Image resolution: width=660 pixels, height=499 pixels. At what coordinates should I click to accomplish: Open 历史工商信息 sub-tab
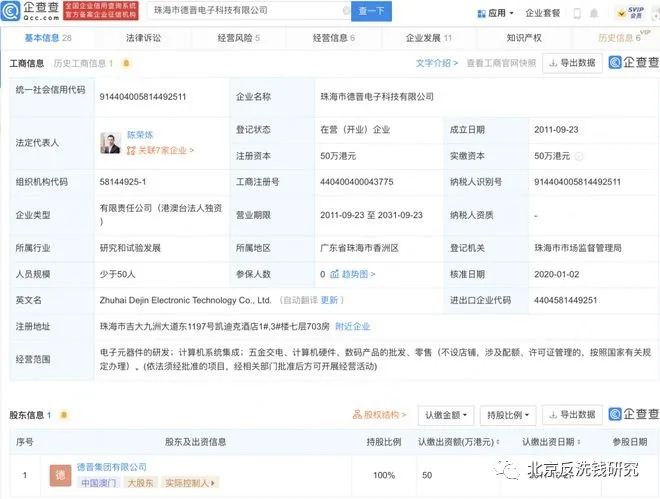click(83, 64)
